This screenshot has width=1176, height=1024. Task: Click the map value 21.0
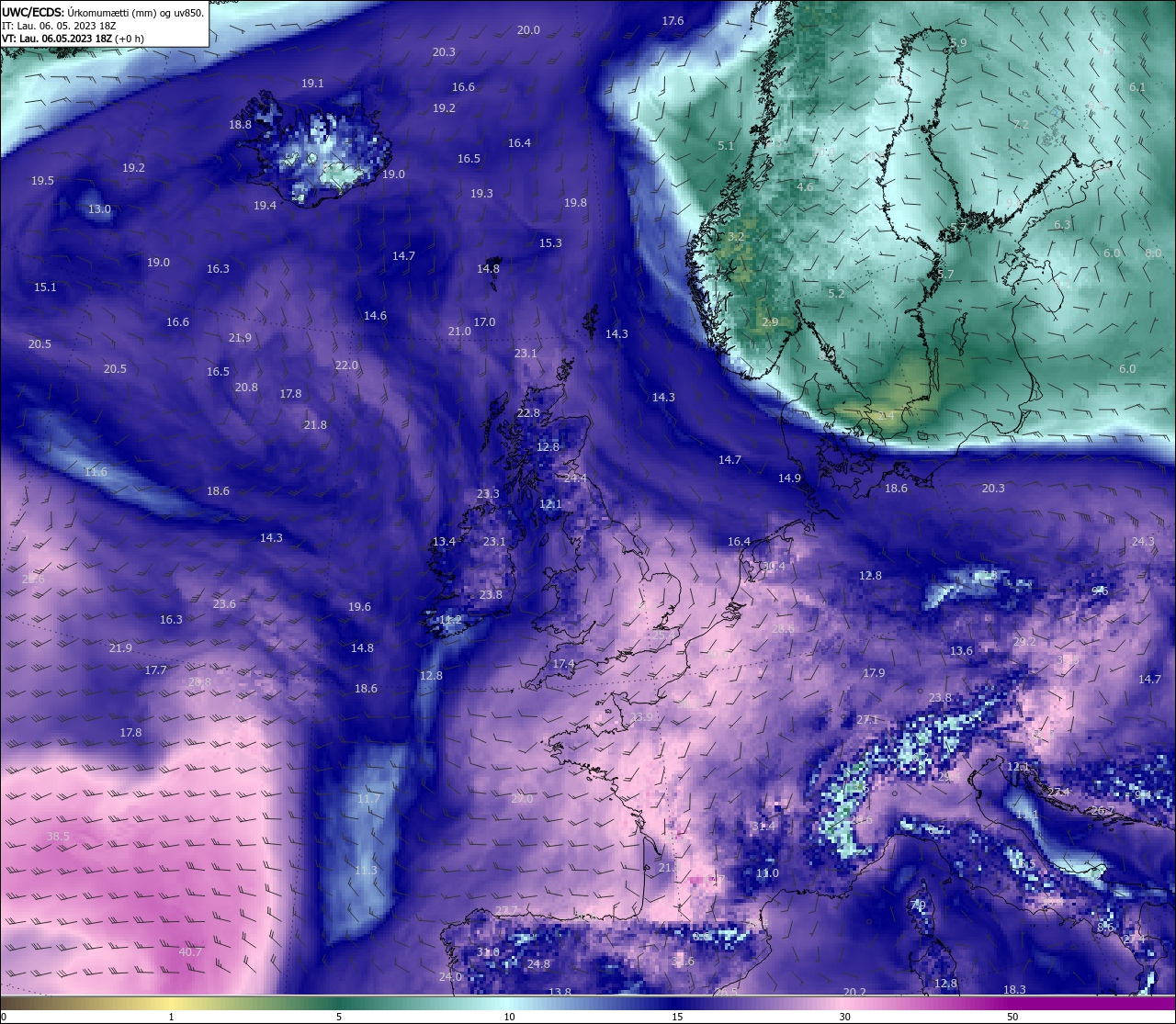point(459,332)
